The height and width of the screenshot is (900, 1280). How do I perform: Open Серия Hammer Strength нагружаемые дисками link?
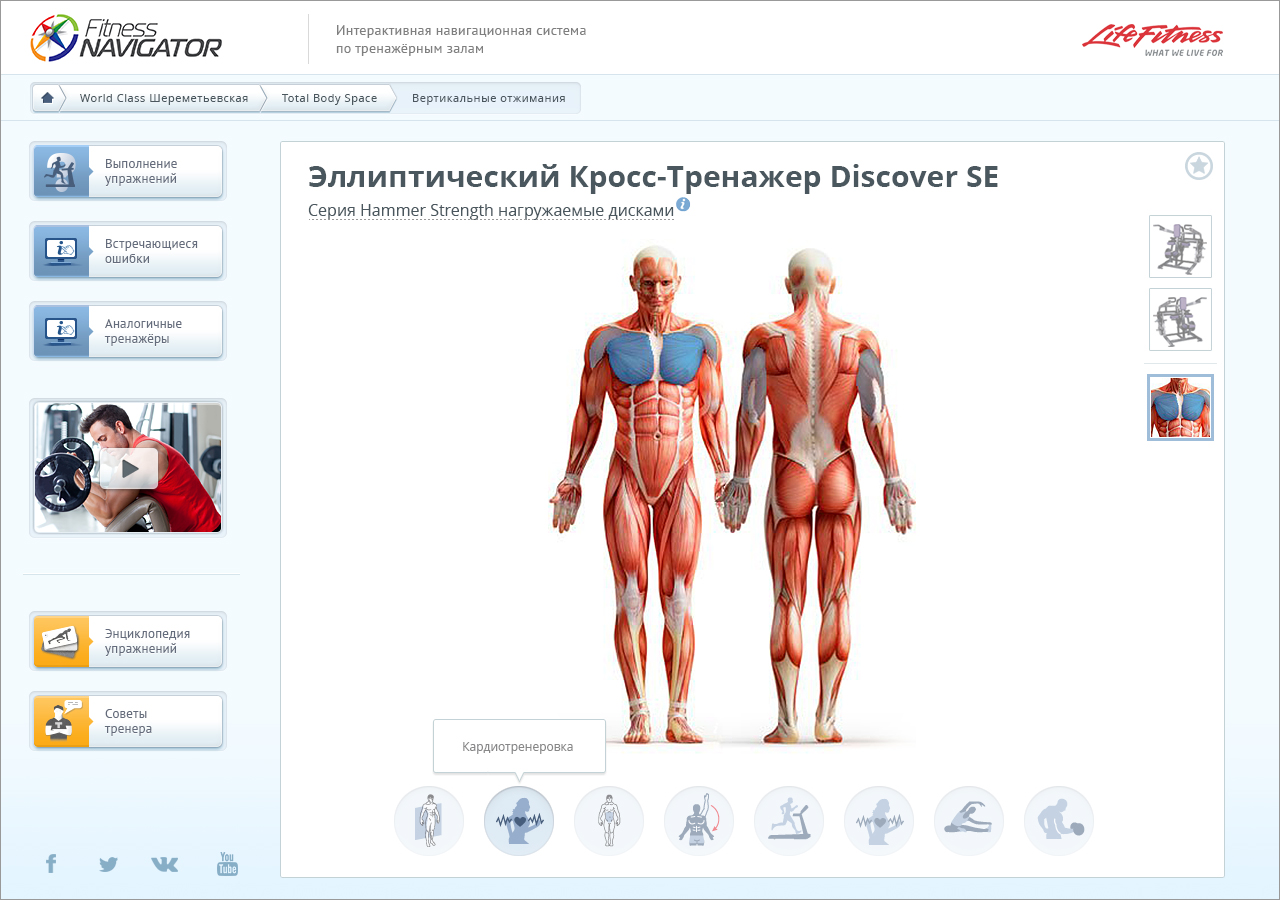click(491, 211)
